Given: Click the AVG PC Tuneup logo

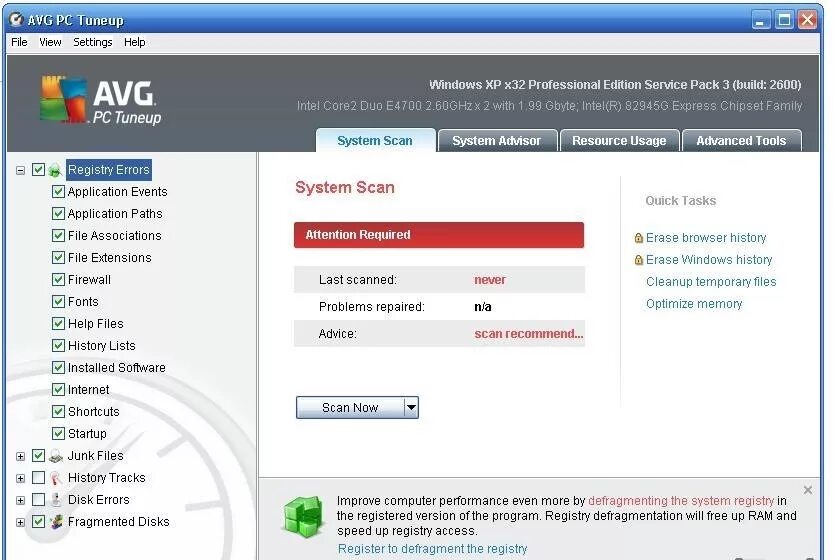Looking at the screenshot, I should 101,100.
